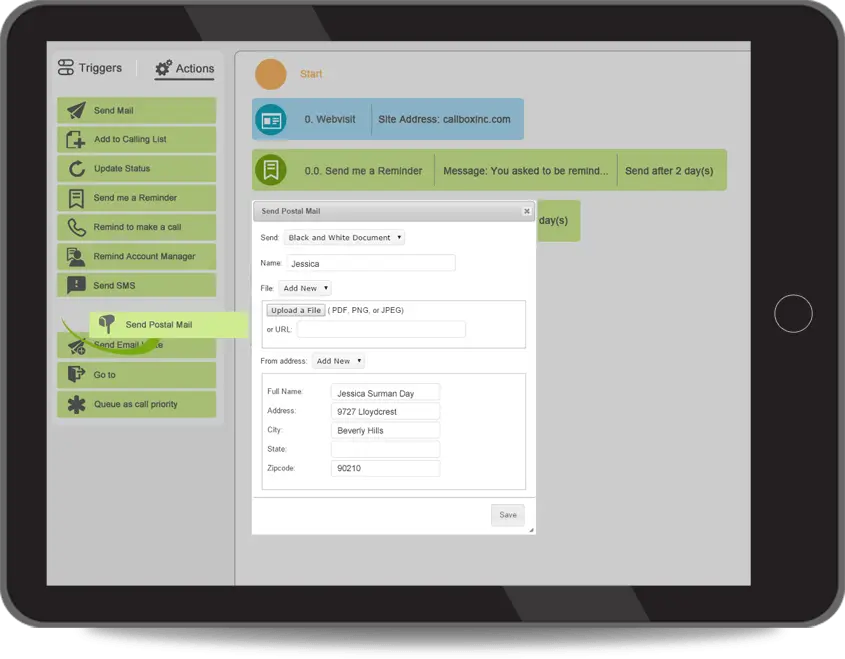Pick Send me a Reminder in sidebar
This screenshot has width=845, height=659.
point(136,198)
